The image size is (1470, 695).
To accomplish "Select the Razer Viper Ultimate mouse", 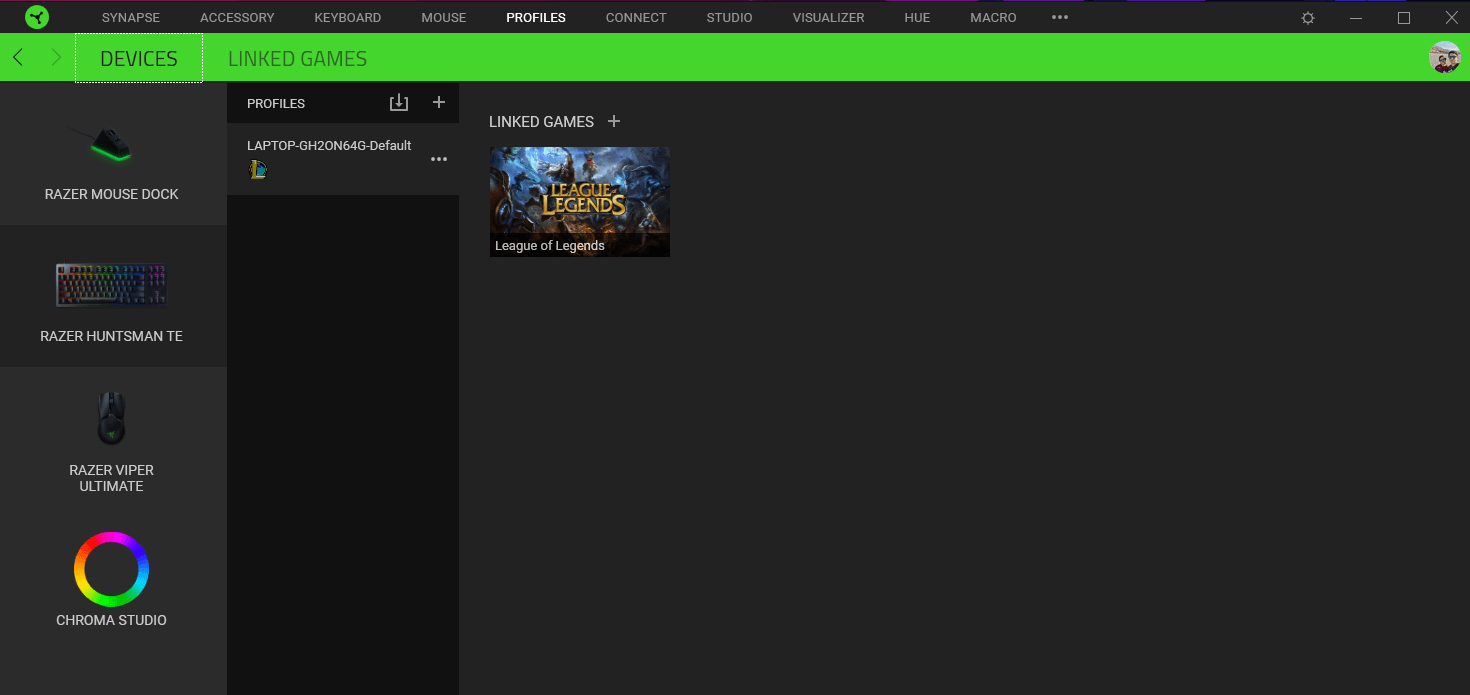I will click(112, 440).
